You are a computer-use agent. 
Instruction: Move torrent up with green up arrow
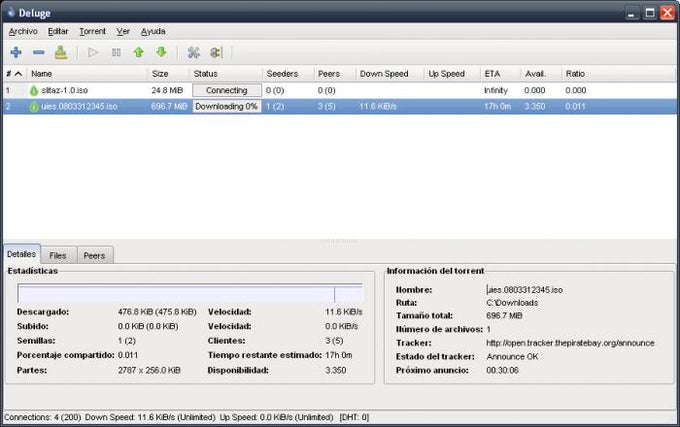click(x=138, y=52)
